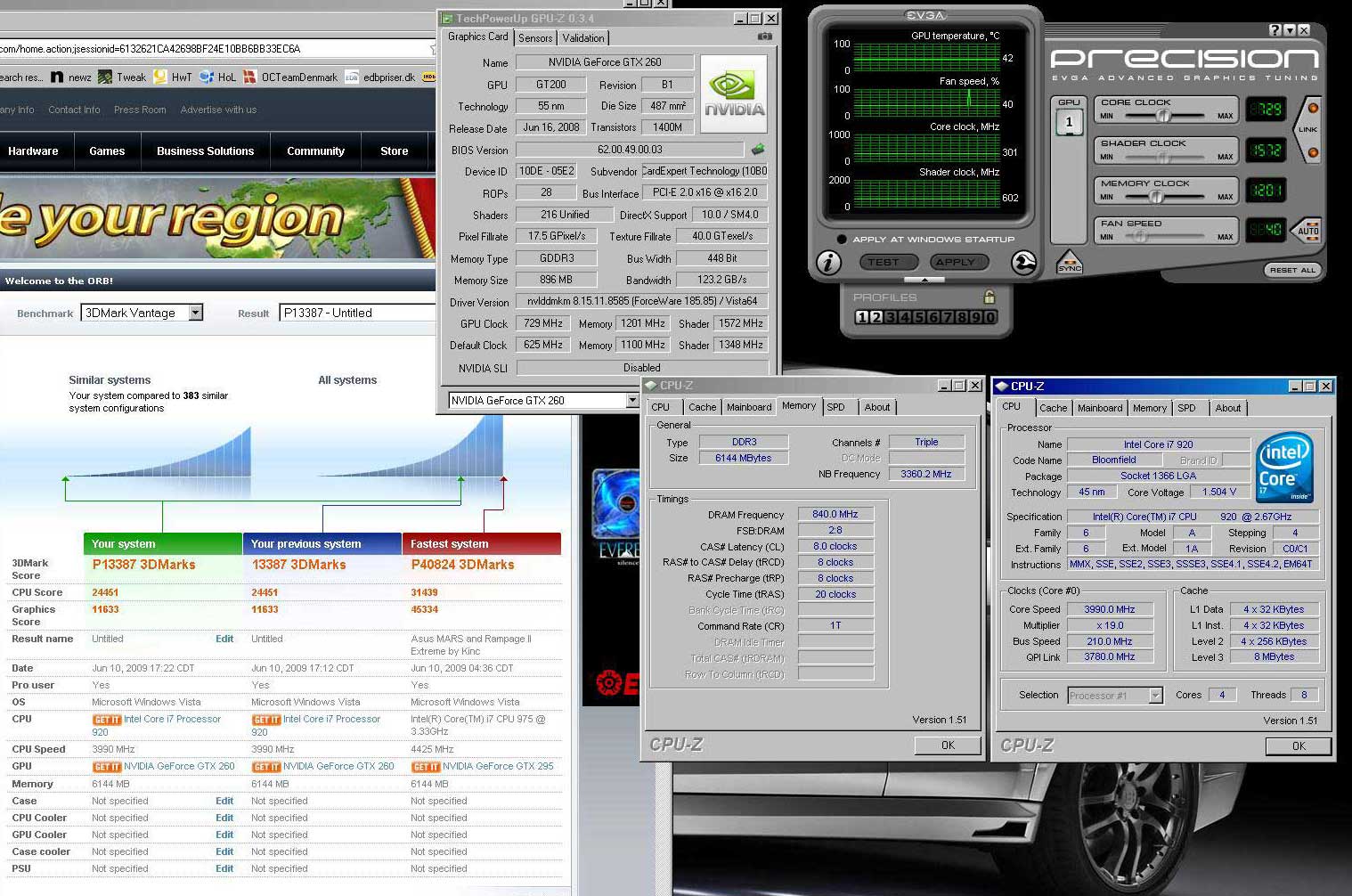Switch to GPU-Z Validation tab

pos(583,38)
